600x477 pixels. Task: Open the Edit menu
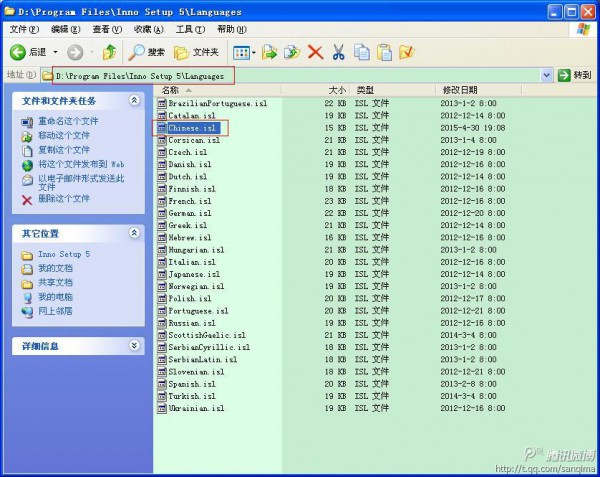65,29
